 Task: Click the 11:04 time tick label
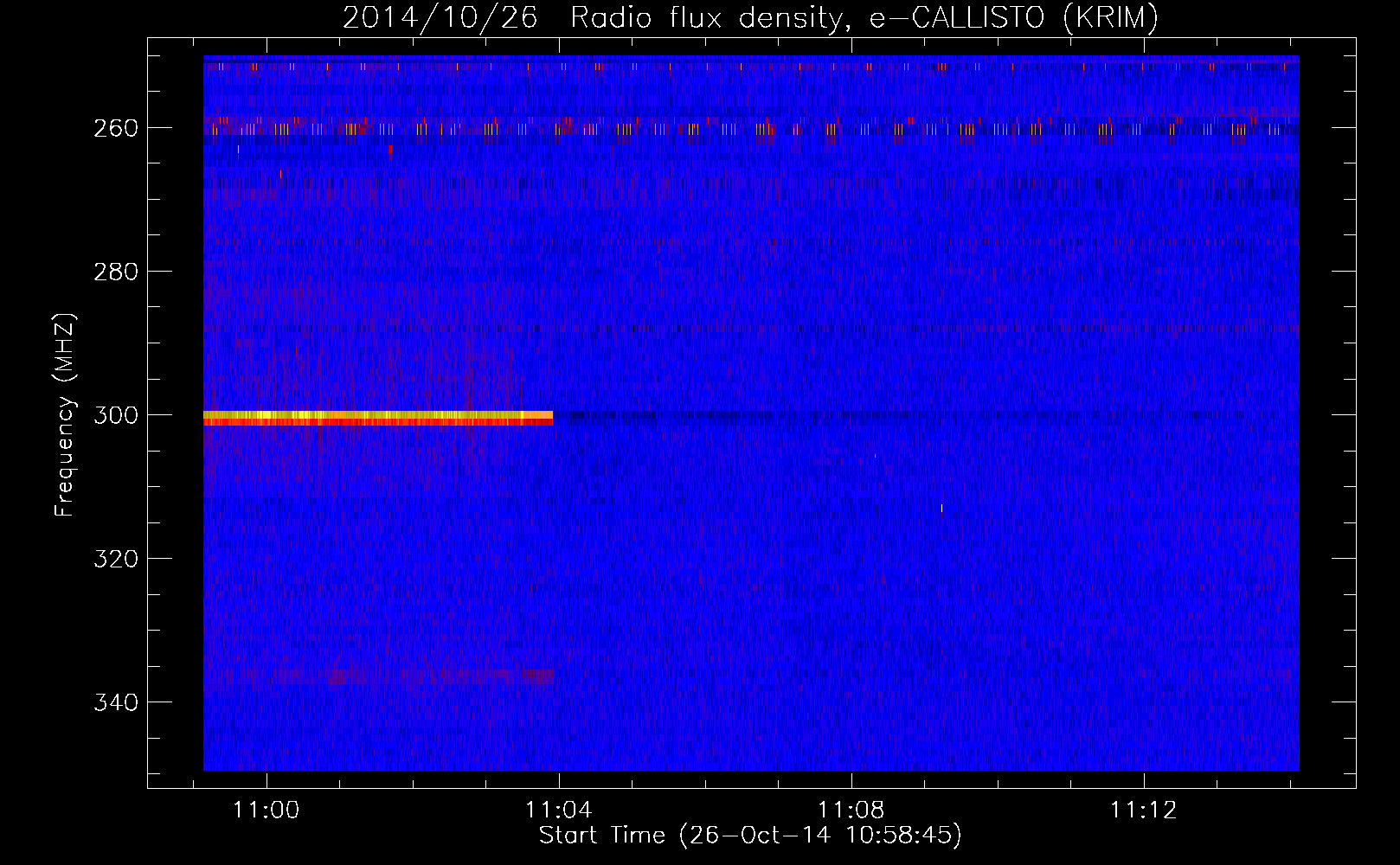pyautogui.click(x=559, y=810)
